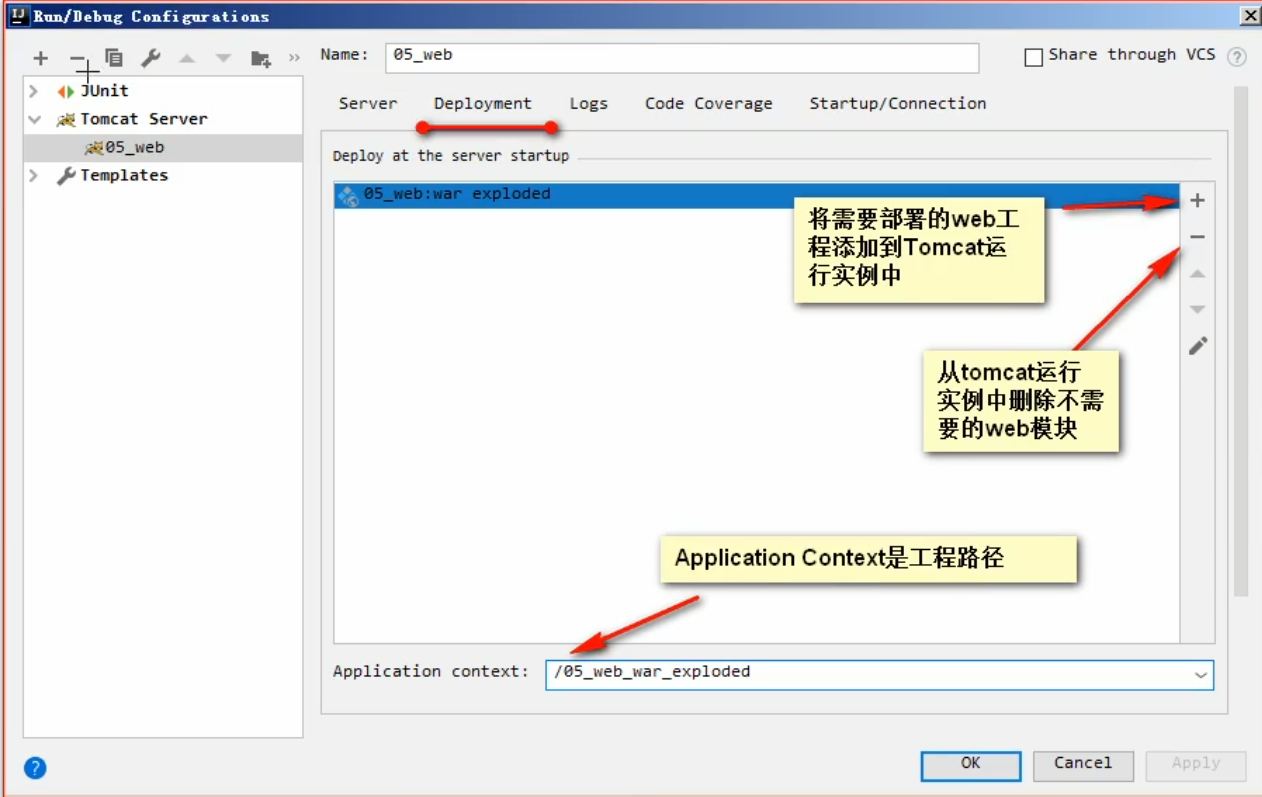Open help for Share through VCS

click(1237, 57)
